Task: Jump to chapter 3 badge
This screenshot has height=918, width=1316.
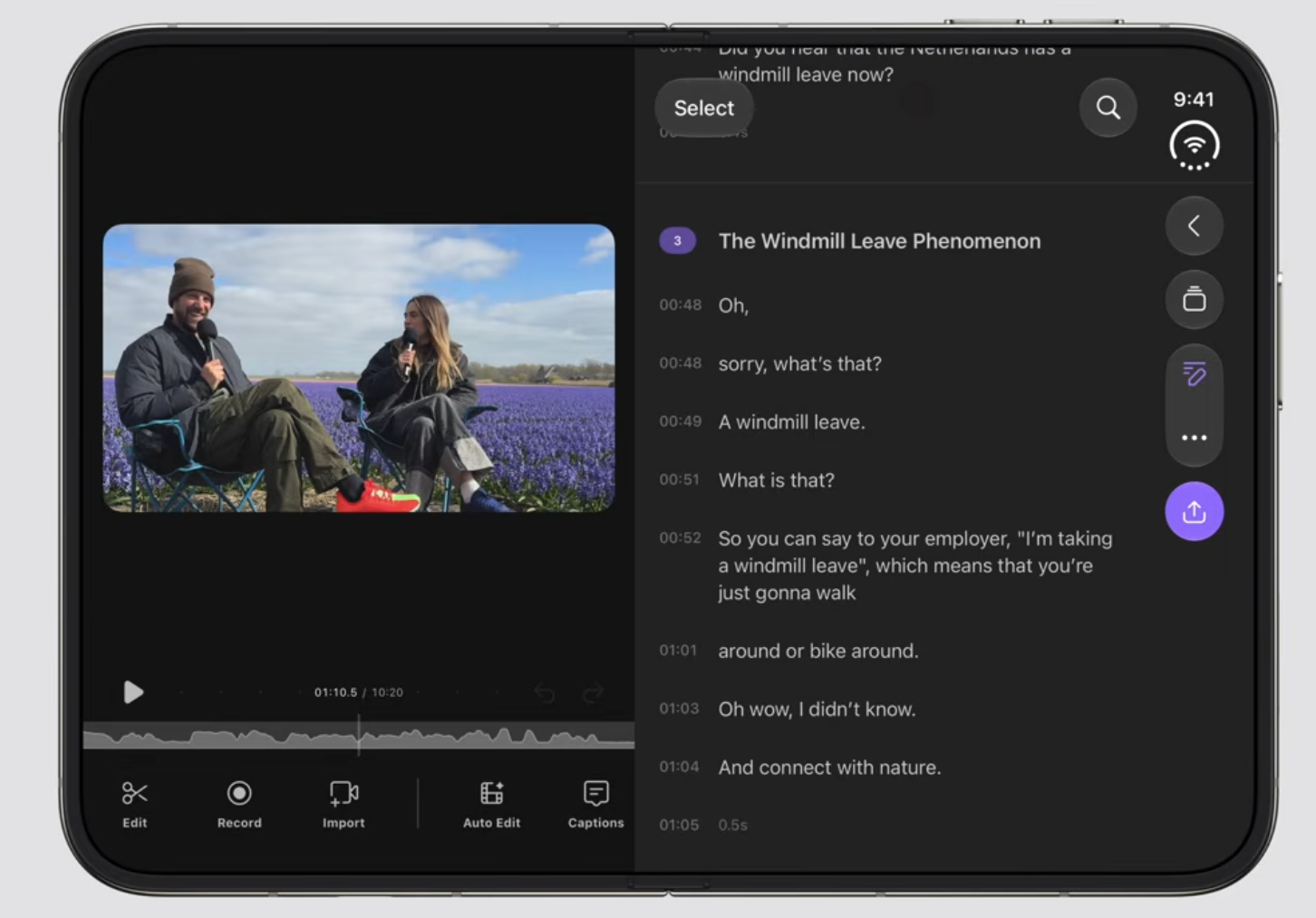Action: click(x=677, y=240)
